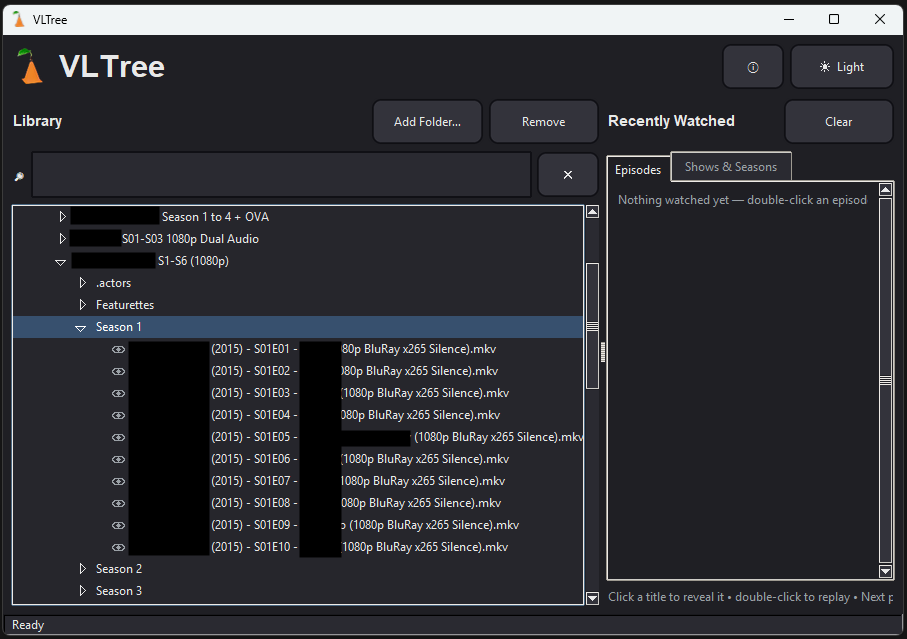The height and width of the screenshot is (639, 907).
Task: Click the VLTree cone logo in header
Action: tap(30, 67)
